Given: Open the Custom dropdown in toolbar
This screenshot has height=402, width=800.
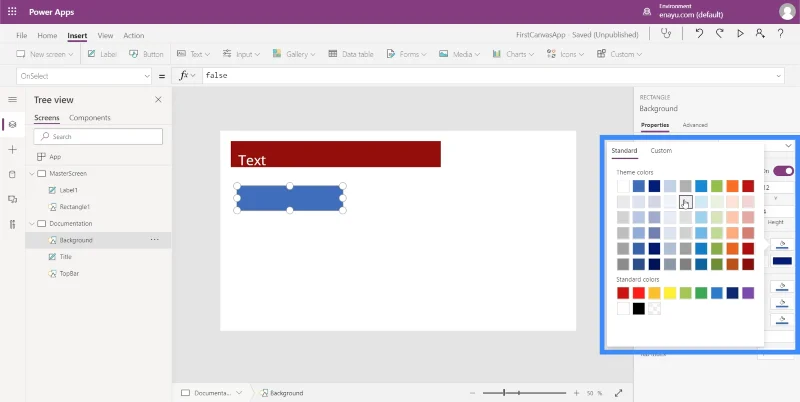Looking at the screenshot, I should (619, 54).
